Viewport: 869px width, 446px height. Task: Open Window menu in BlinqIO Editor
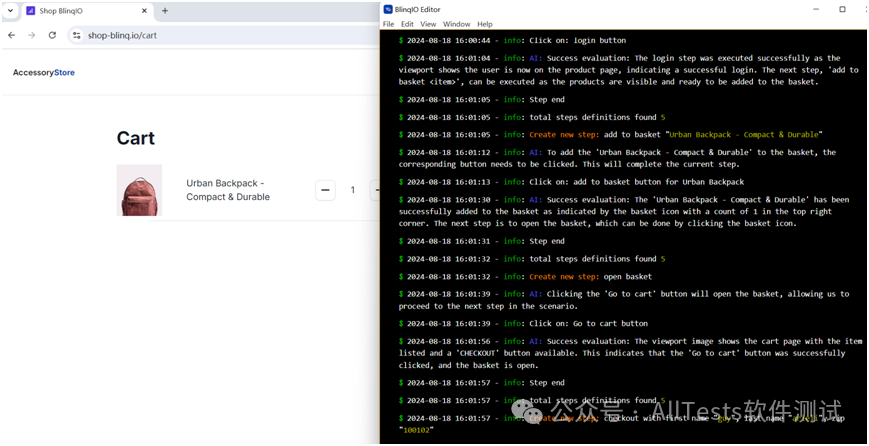(x=457, y=24)
